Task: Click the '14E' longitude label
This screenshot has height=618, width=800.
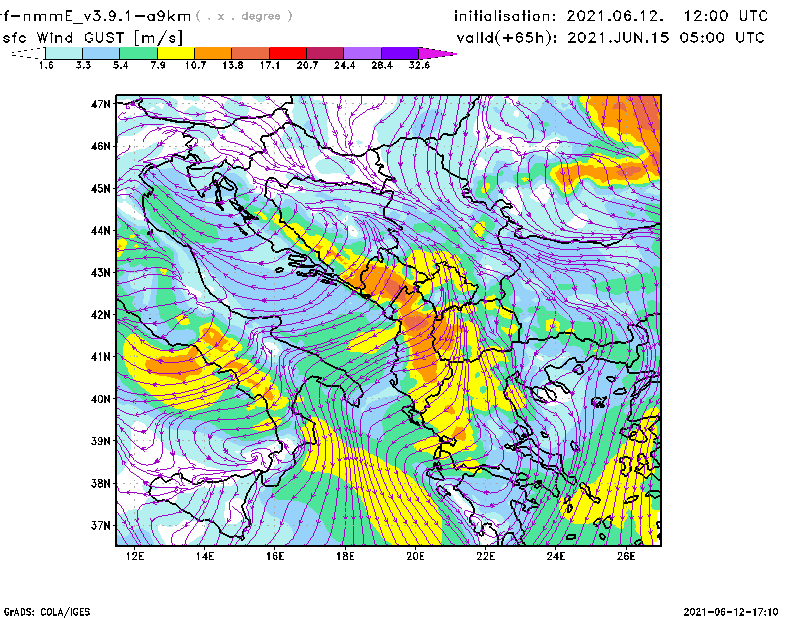Action: click(205, 556)
